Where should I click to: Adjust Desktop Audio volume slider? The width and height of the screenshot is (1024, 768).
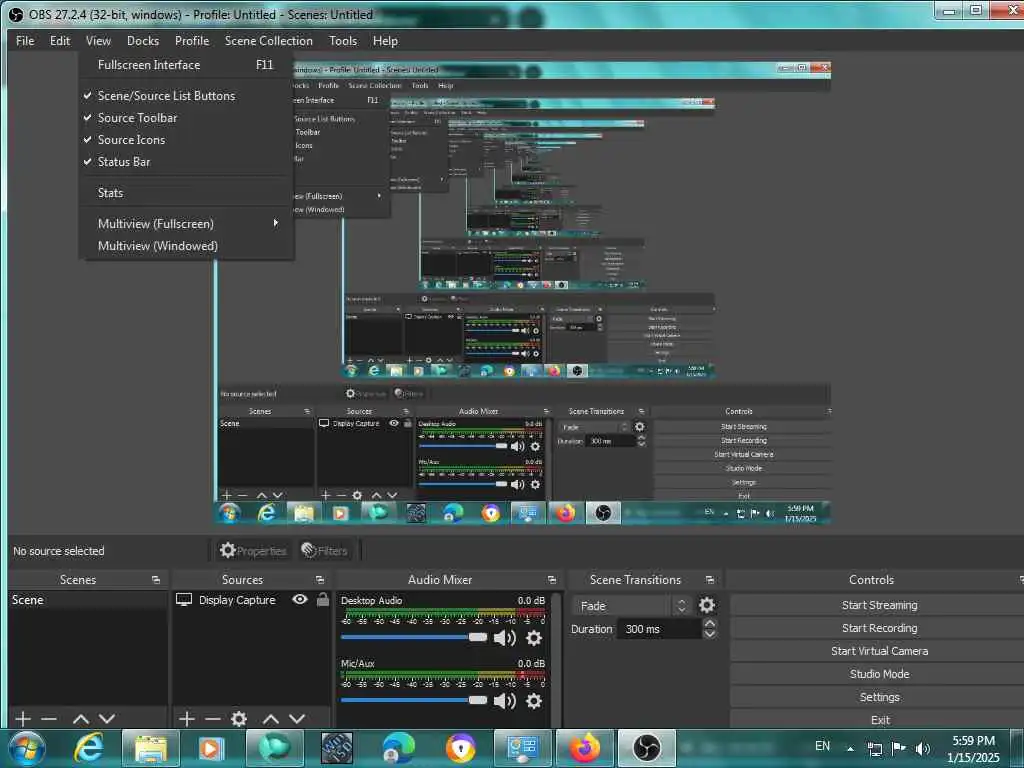pyautogui.click(x=414, y=637)
